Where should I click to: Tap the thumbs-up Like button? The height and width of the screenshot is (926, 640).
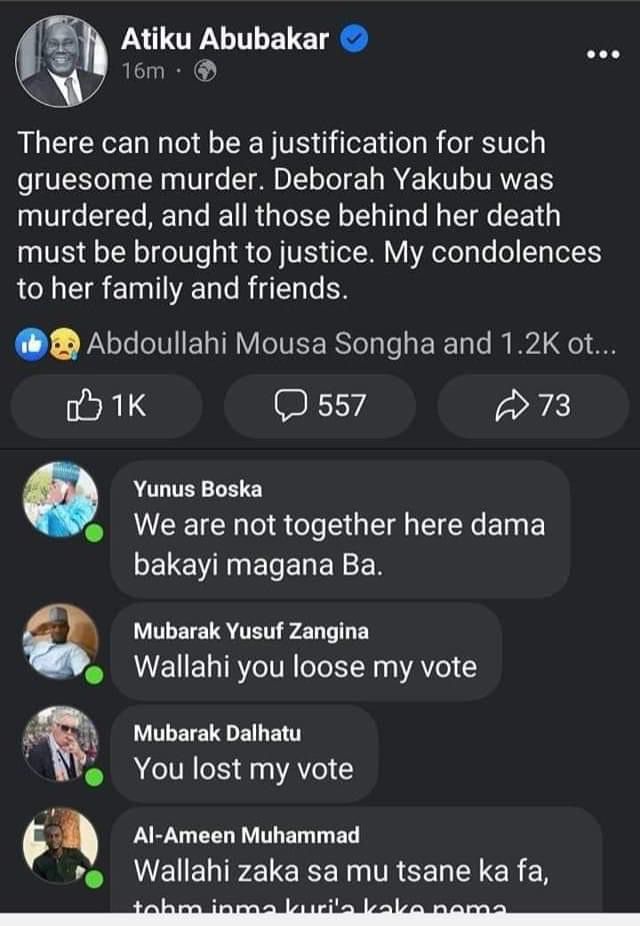(x=106, y=405)
